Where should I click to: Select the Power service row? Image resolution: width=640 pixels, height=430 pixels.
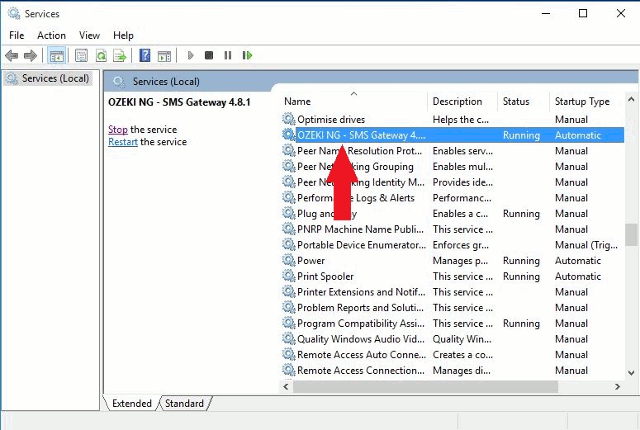(452, 260)
